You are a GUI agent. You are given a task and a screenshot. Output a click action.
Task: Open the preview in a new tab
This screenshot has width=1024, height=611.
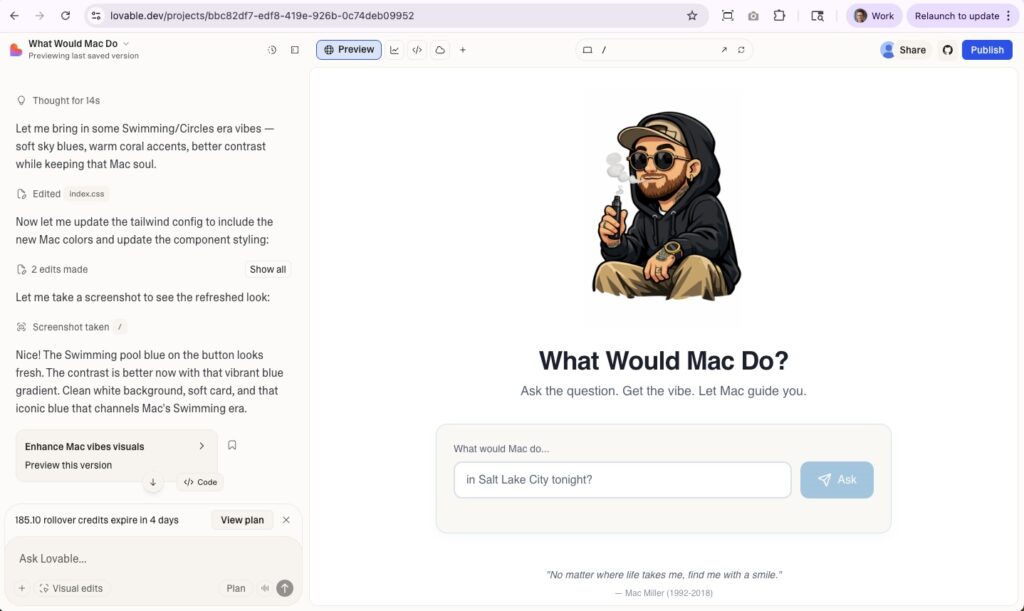coord(724,50)
